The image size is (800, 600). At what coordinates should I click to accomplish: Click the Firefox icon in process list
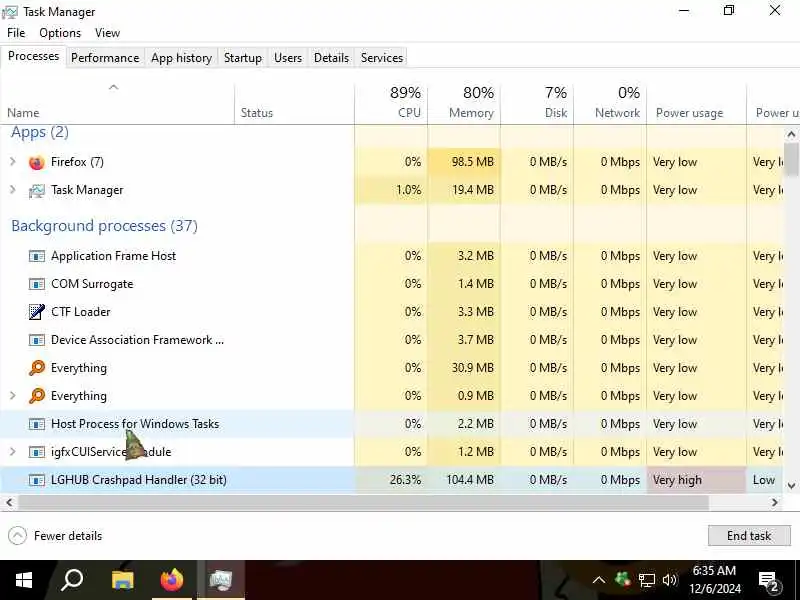37,162
